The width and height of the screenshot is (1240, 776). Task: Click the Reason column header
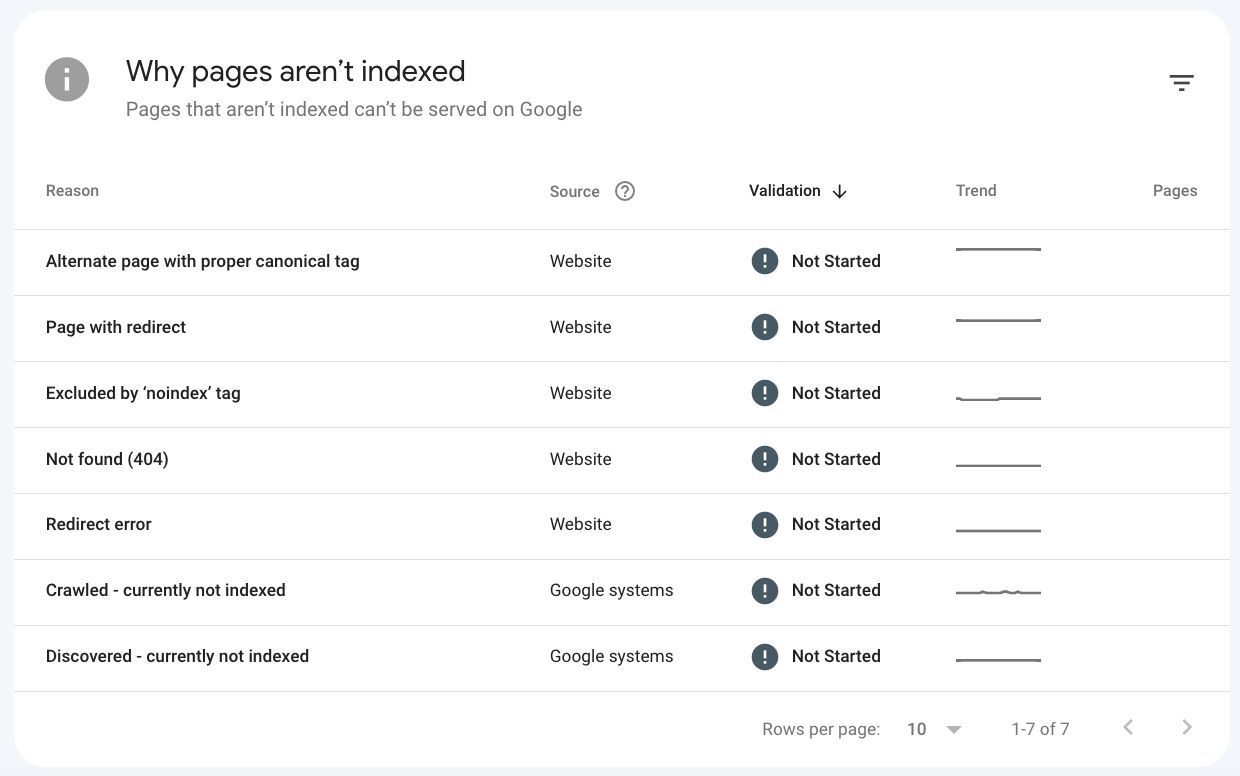click(72, 191)
